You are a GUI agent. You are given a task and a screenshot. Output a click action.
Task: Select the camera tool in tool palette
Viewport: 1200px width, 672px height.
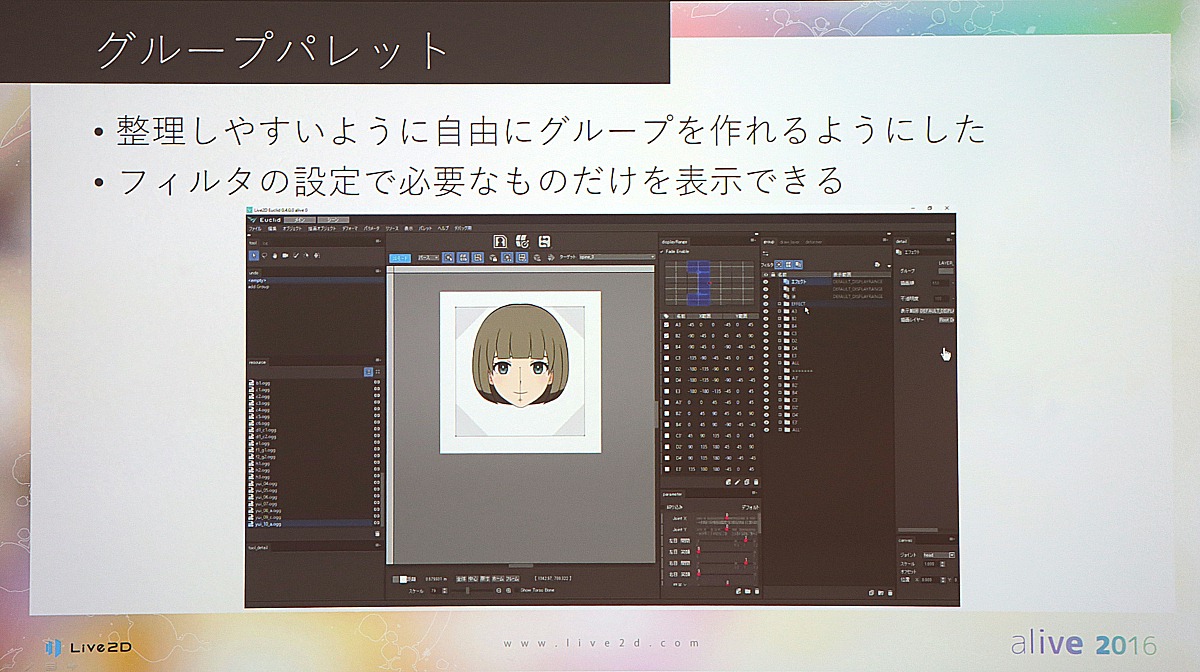[284, 256]
